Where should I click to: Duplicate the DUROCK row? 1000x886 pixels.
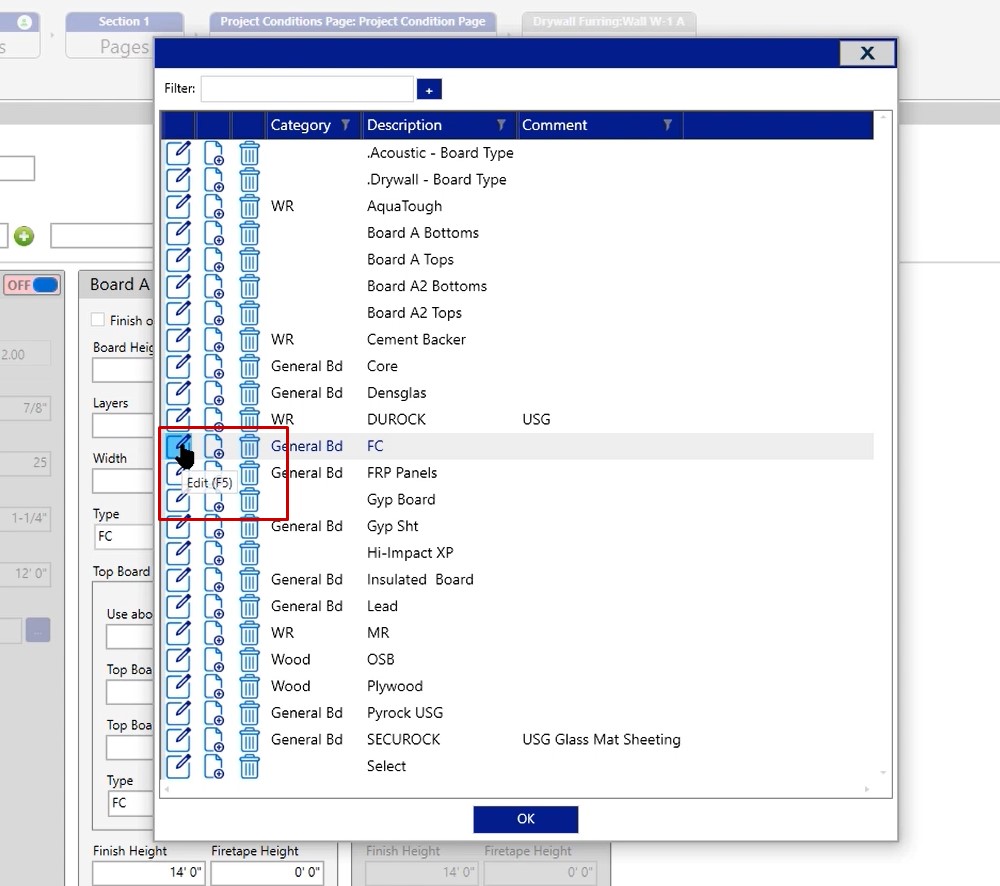pyautogui.click(x=214, y=419)
